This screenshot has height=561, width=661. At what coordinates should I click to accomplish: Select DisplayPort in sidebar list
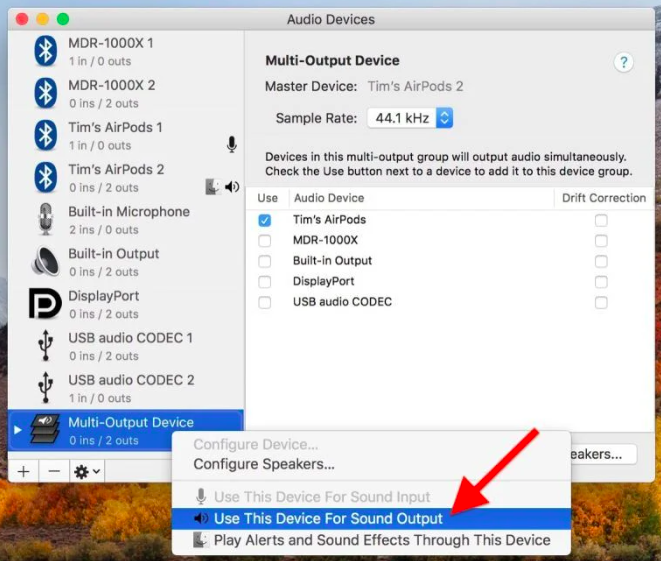[x=126, y=304]
